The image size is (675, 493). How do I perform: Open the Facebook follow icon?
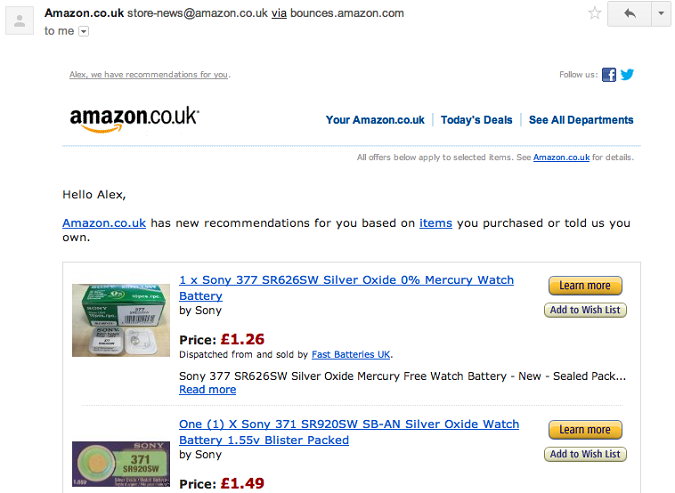tap(609, 74)
